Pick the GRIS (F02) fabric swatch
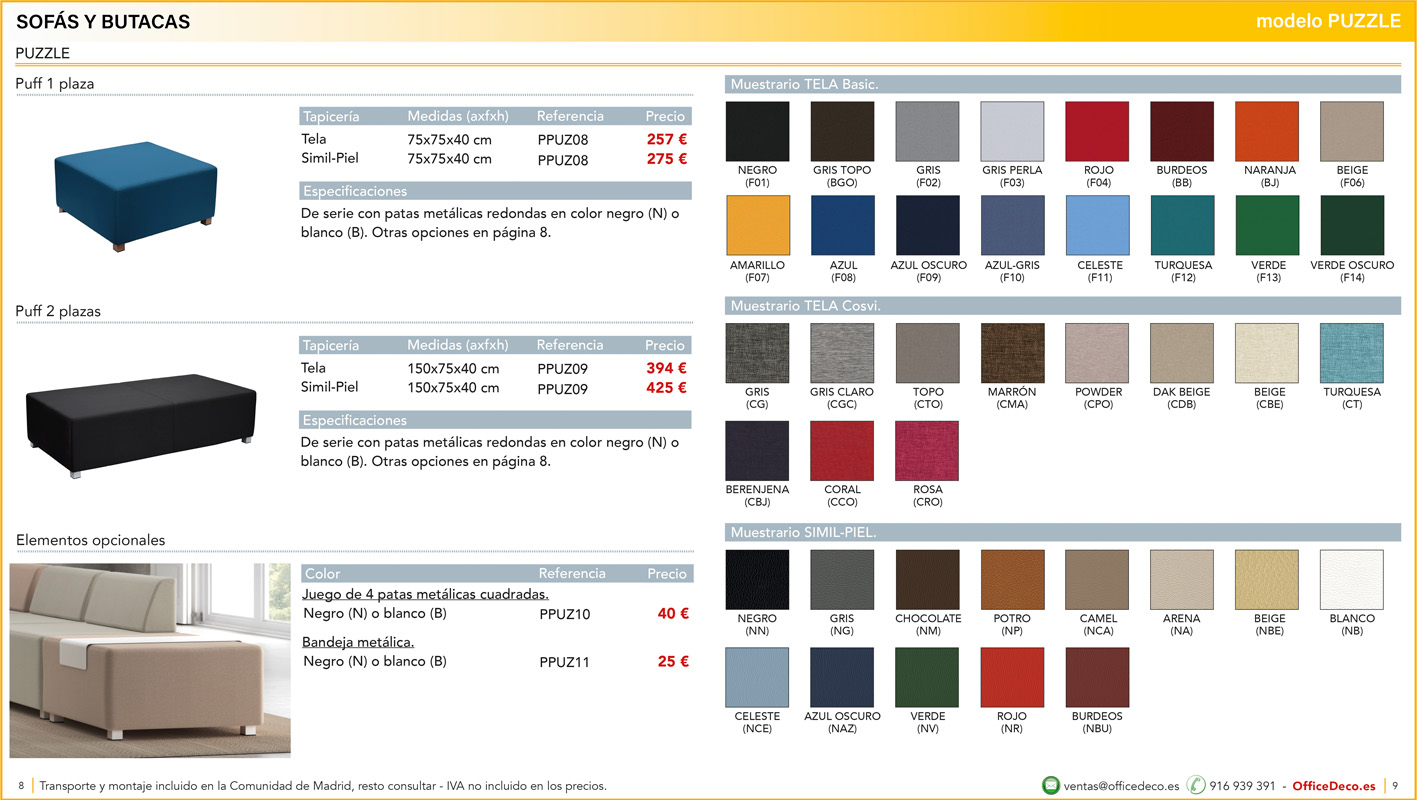 pyautogui.click(x=927, y=131)
